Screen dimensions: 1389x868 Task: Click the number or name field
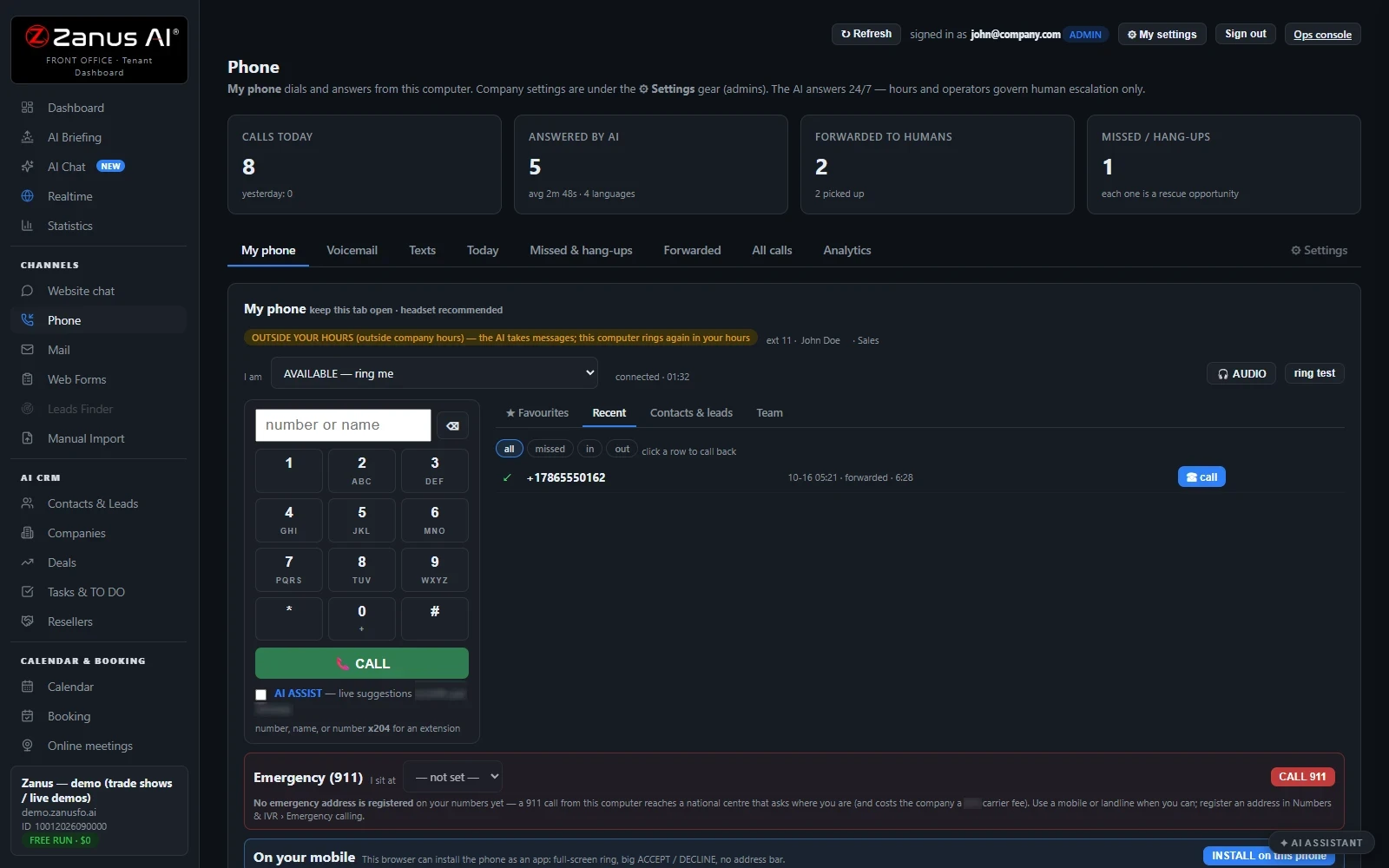(343, 425)
